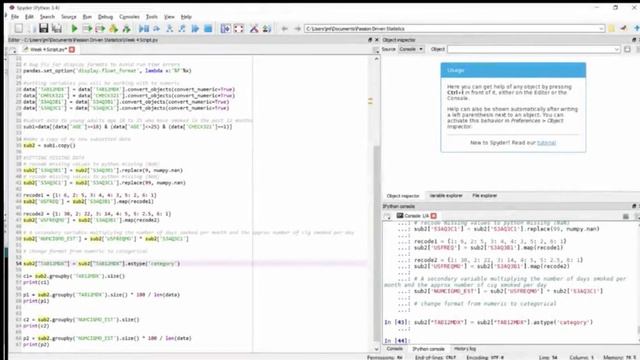Viewport: 640px width, 360px height.
Task: Open the tutorial link in Usage box
Action: tap(546, 143)
